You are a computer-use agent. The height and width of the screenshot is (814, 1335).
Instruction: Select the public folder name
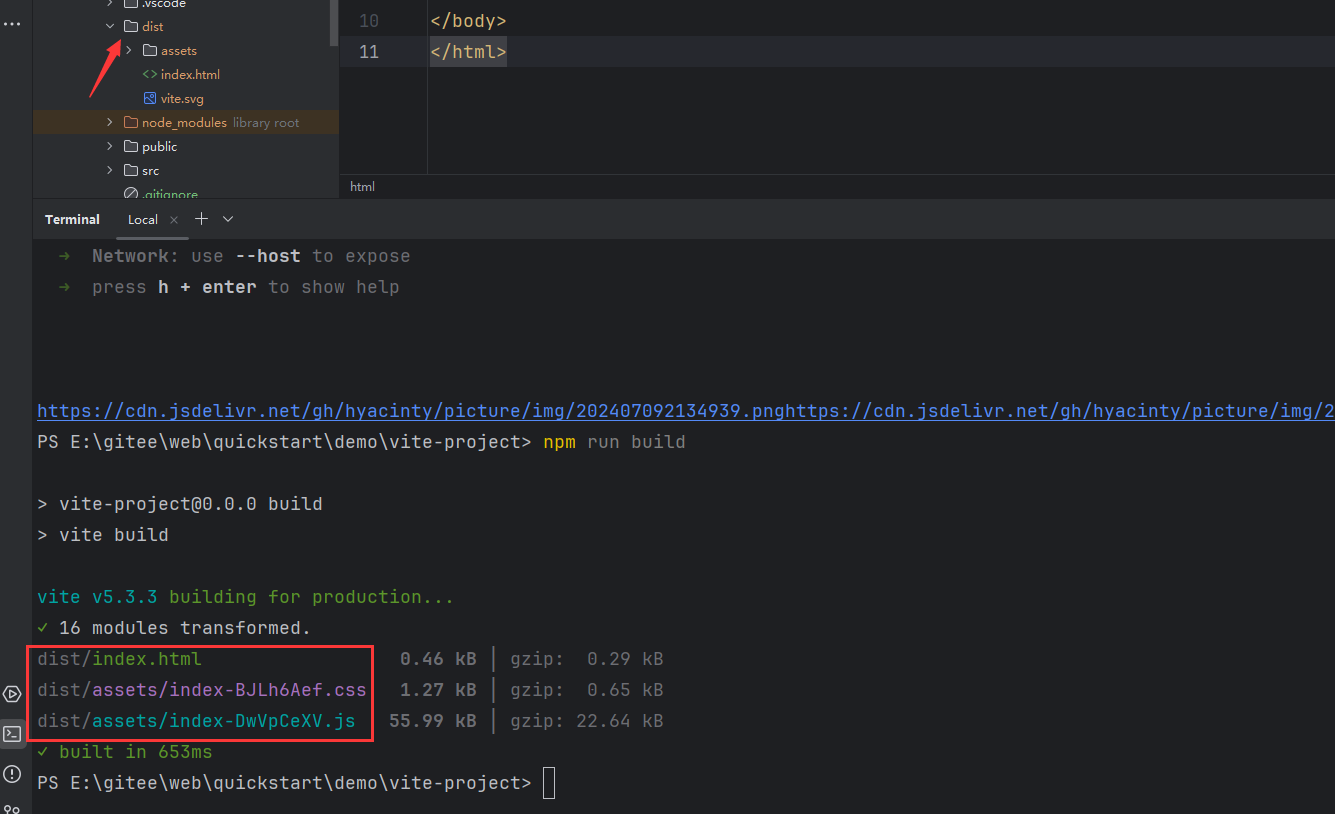pos(159,146)
